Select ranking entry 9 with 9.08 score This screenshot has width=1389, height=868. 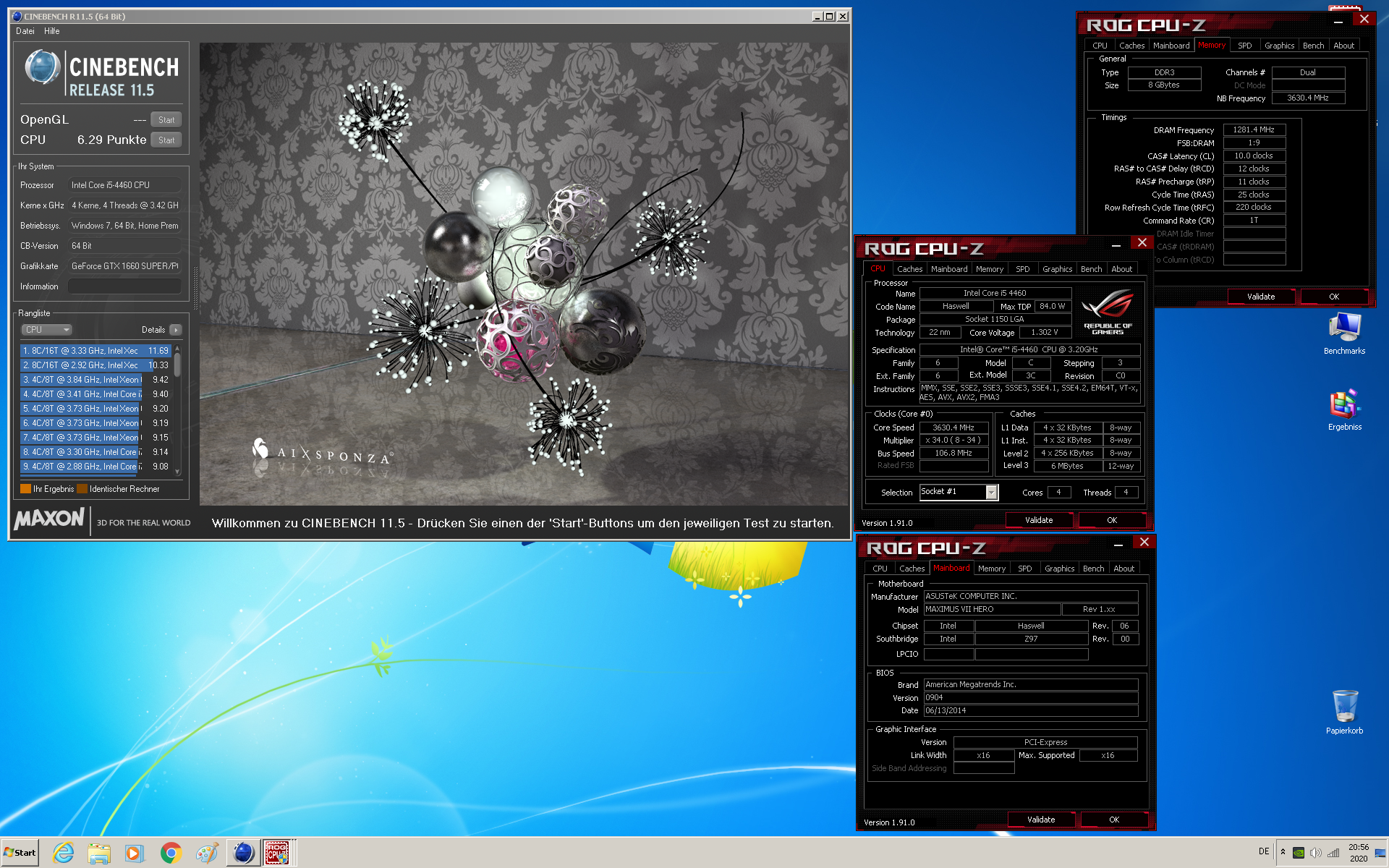[95, 467]
